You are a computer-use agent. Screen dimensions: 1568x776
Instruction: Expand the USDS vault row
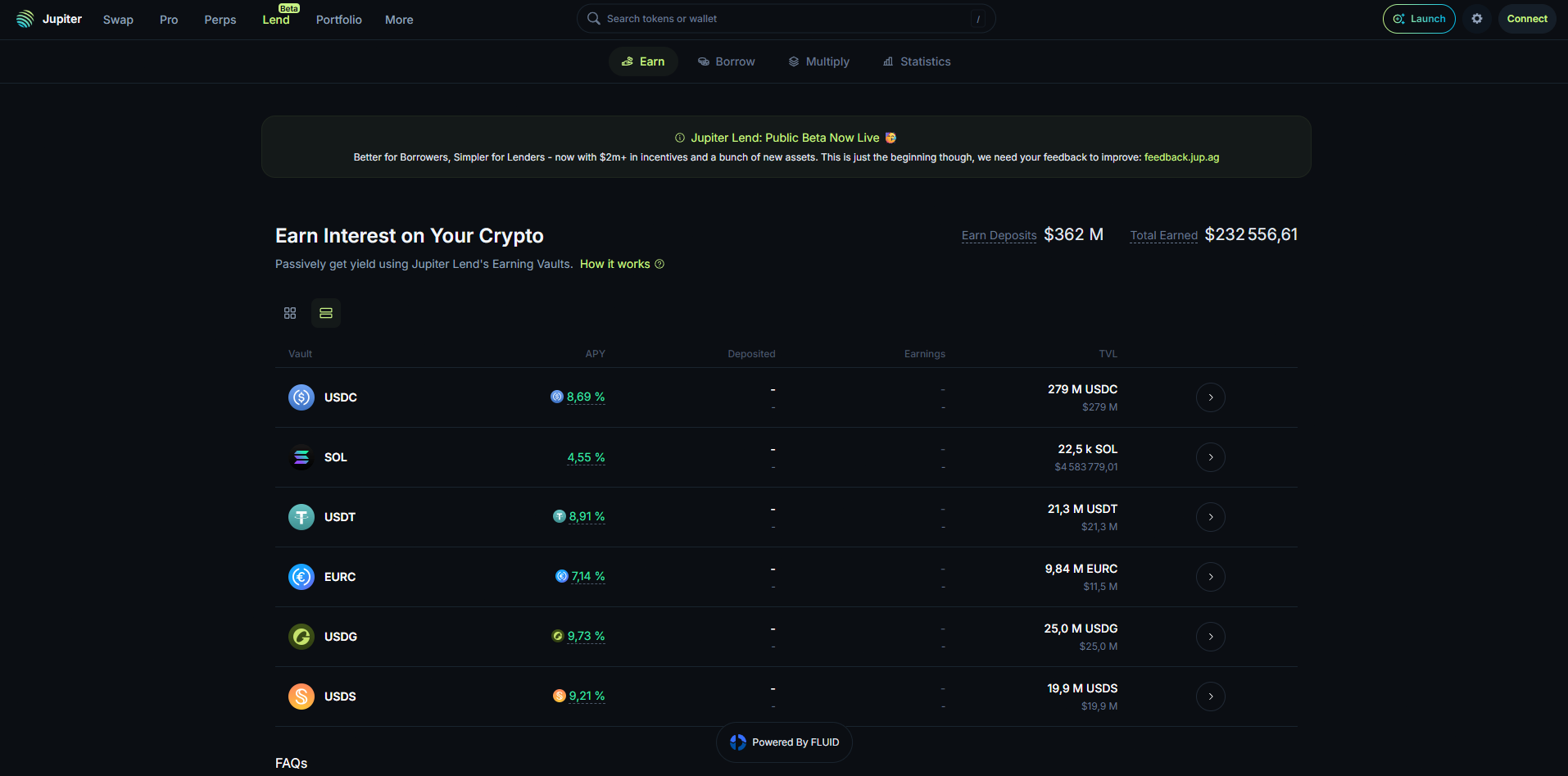(x=1211, y=696)
